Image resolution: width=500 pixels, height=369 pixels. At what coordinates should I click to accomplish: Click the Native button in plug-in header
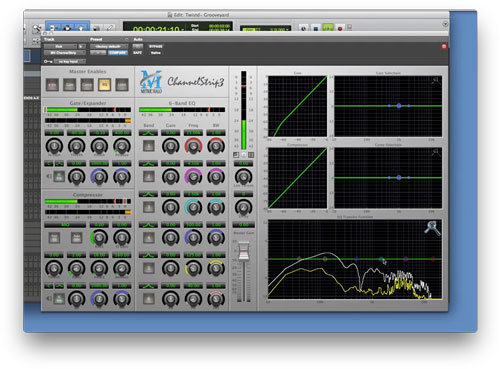coord(155,53)
